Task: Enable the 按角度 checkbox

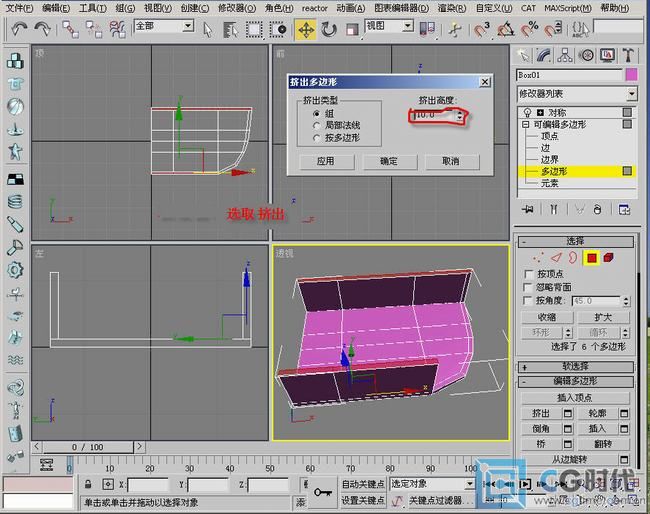Action: [528, 301]
